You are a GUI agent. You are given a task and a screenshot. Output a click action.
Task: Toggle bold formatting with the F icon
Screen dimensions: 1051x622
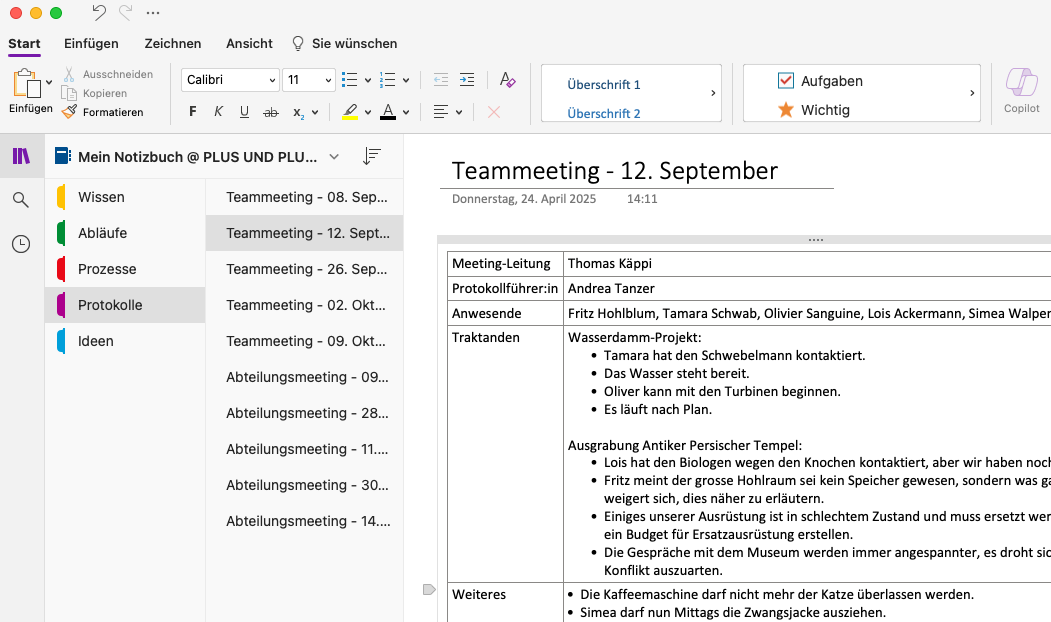pos(192,112)
